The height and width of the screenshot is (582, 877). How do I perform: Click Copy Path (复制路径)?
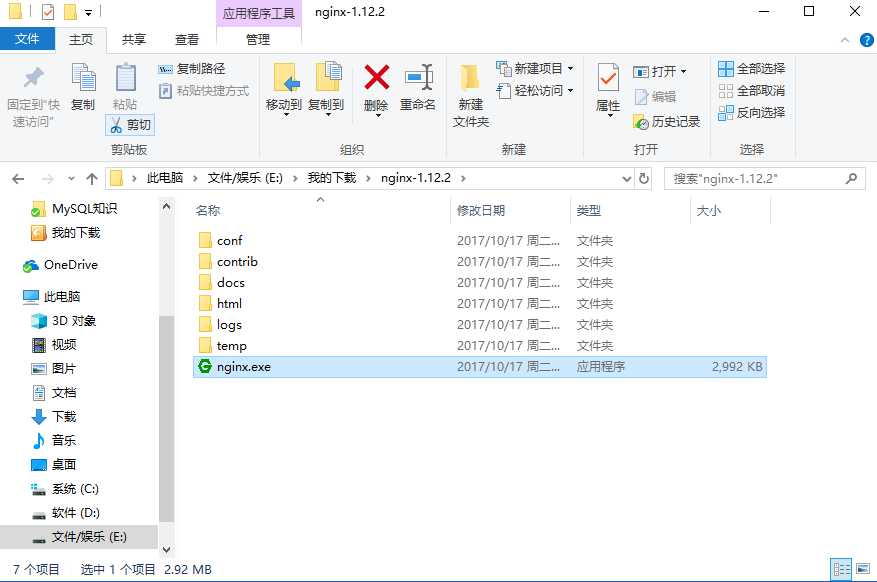pyautogui.click(x=192, y=69)
